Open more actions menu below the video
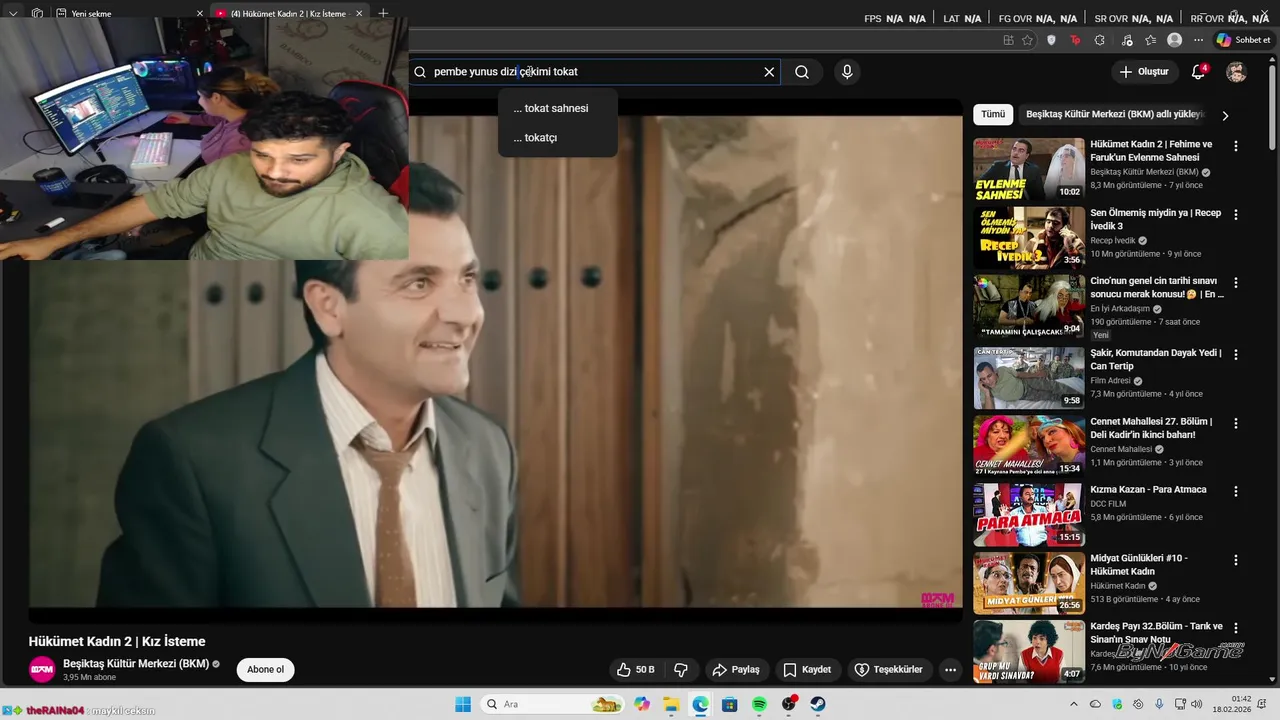 click(x=950, y=670)
